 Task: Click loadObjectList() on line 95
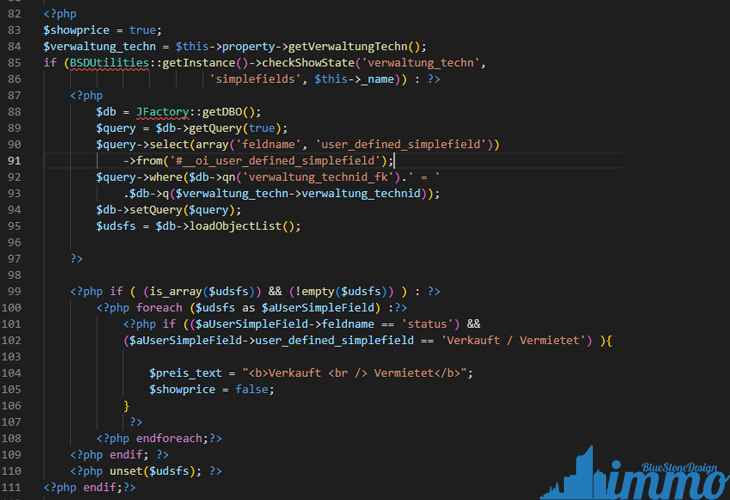[242, 226]
